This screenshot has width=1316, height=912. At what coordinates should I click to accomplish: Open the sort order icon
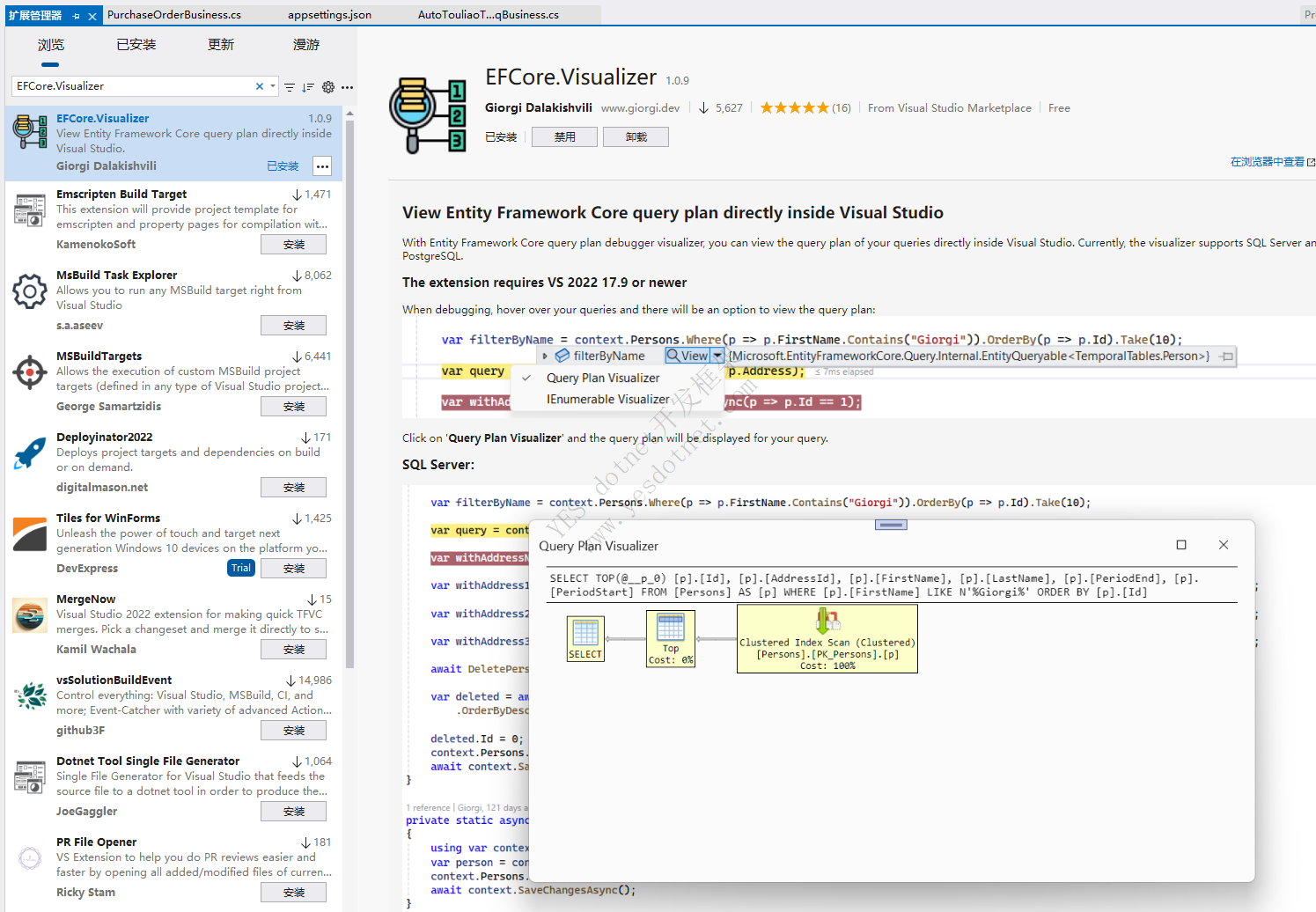(308, 87)
